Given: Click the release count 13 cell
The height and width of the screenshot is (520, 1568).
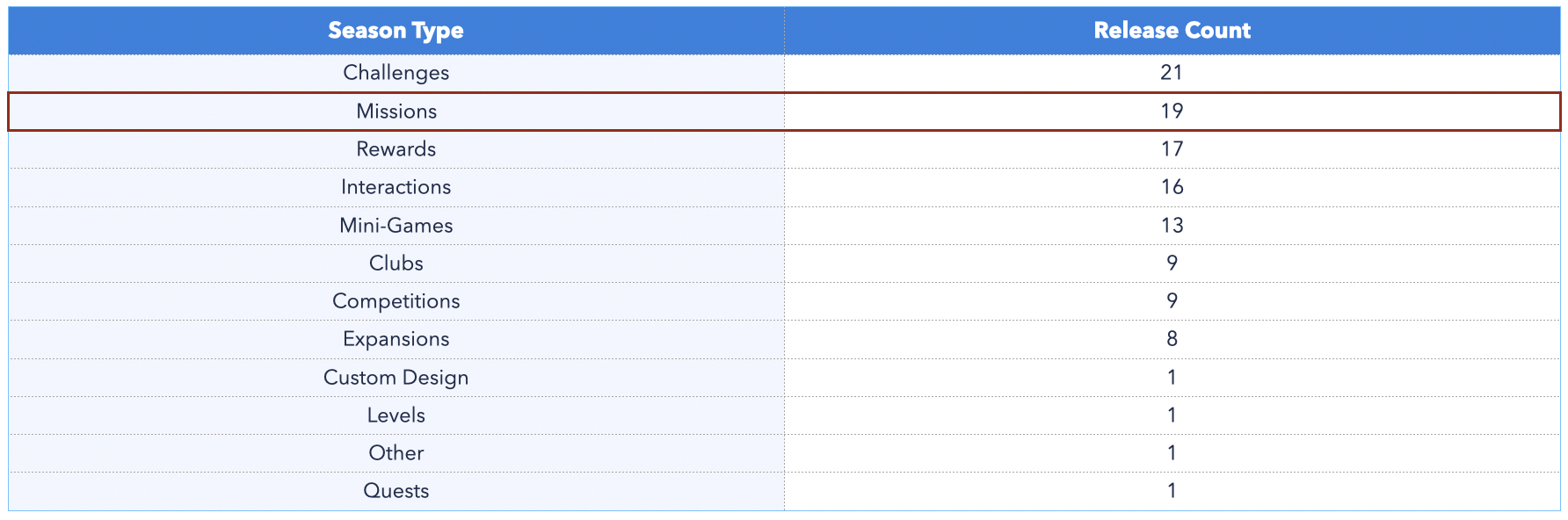Looking at the screenshot, I should (x=1172, y=226).
